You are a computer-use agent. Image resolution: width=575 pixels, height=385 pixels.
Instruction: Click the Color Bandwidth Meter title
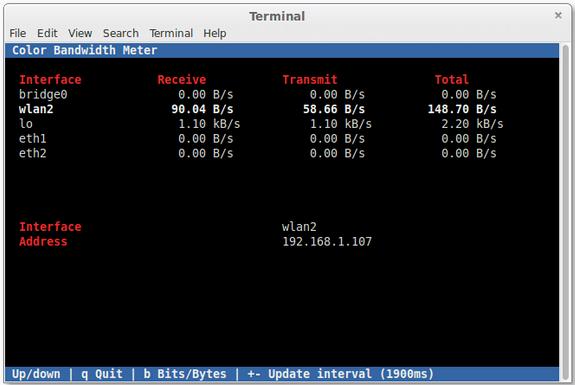click(x=85, y=50)
